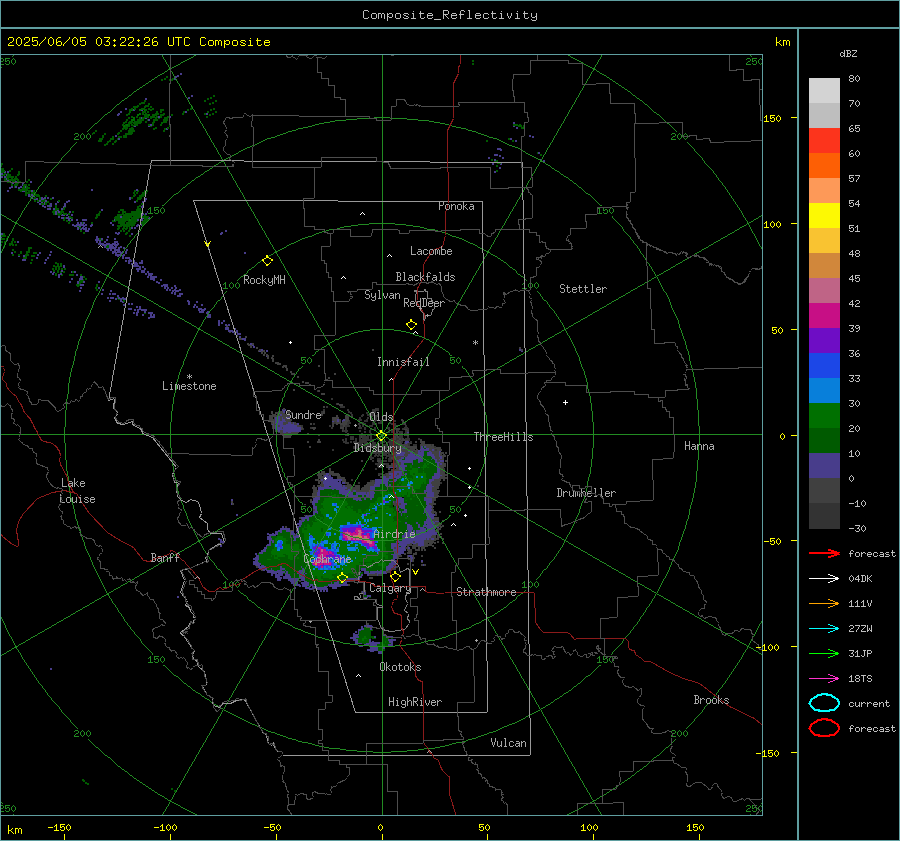Click the Drumheller city label
Viewport: 900px width, 841px height.
(586, 493)
